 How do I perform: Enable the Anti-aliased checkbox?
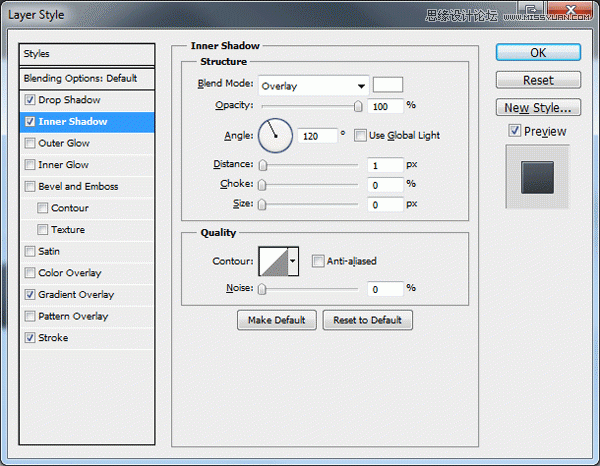click(x=318, y=261)
